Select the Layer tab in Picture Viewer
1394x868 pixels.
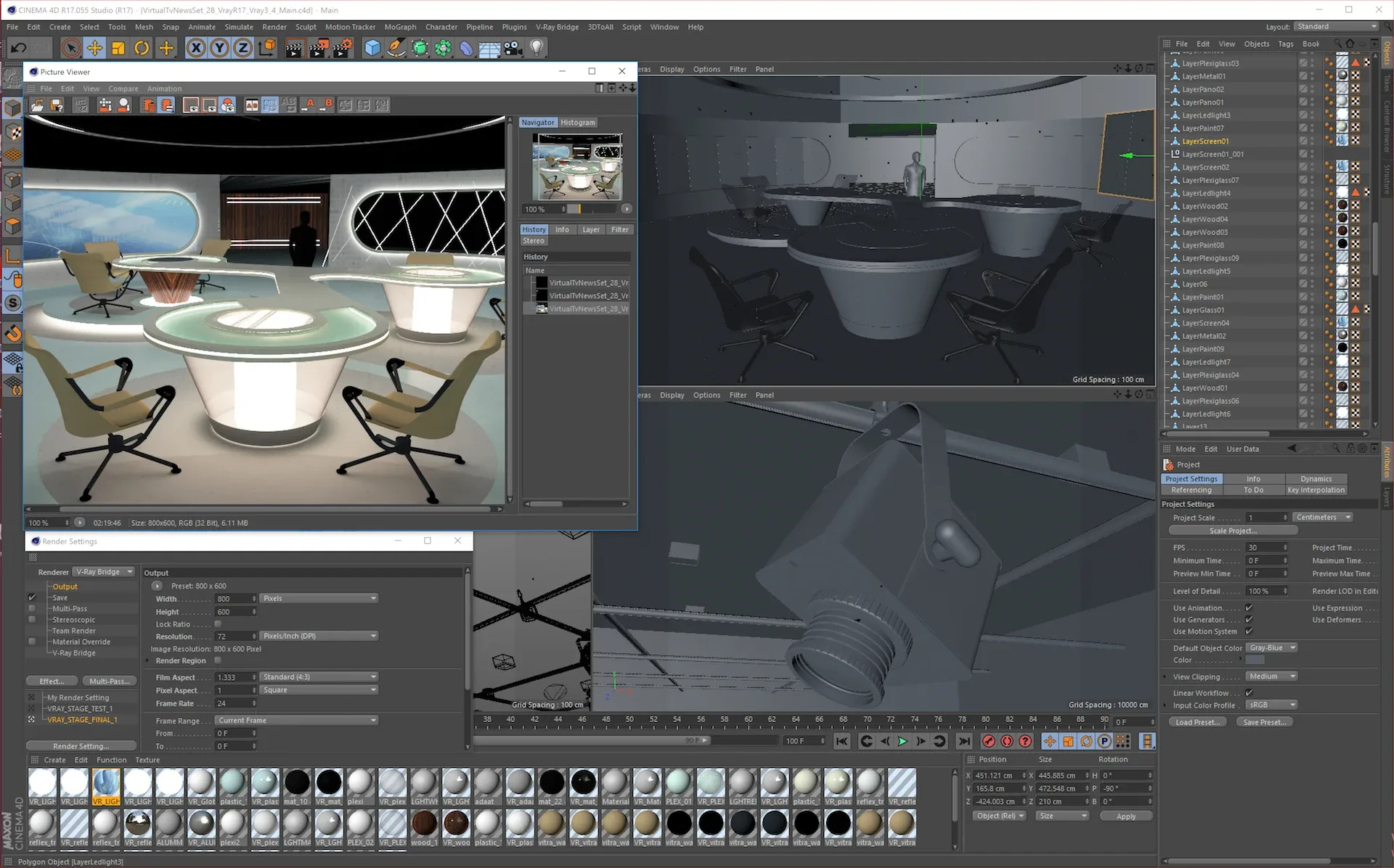point(591,229)
